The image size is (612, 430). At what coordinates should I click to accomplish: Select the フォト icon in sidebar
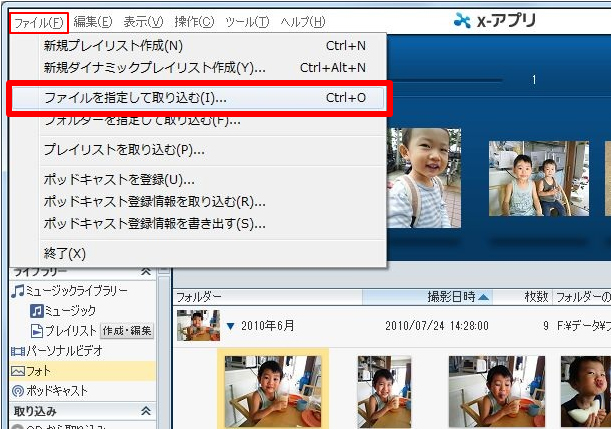pyautogui.click(x=17, y=371)
